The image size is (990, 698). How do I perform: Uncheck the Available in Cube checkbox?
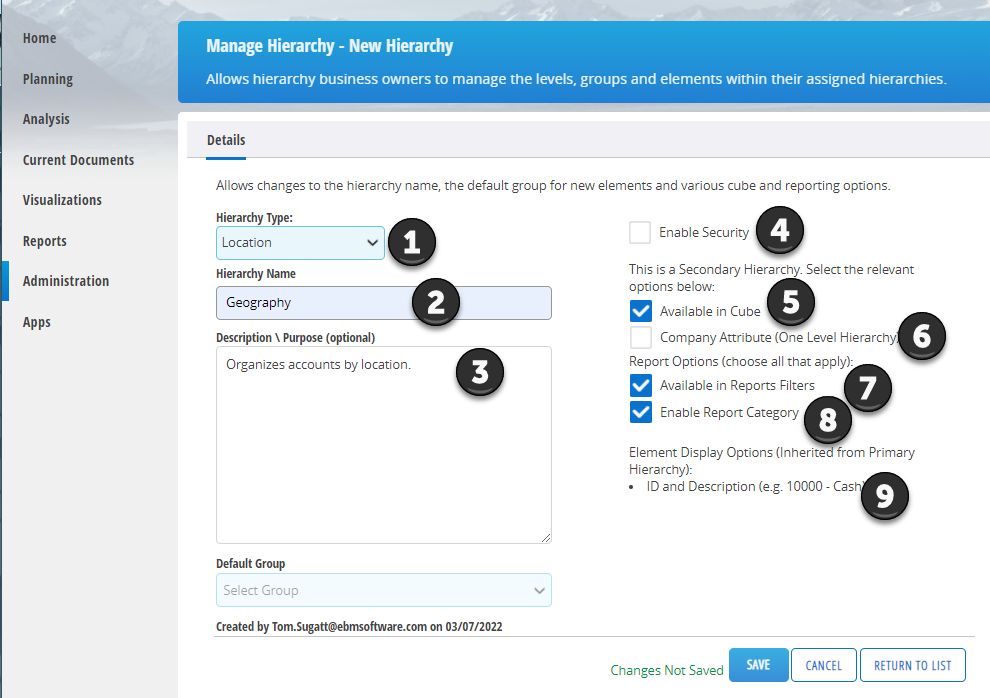(x=641, y=311)
